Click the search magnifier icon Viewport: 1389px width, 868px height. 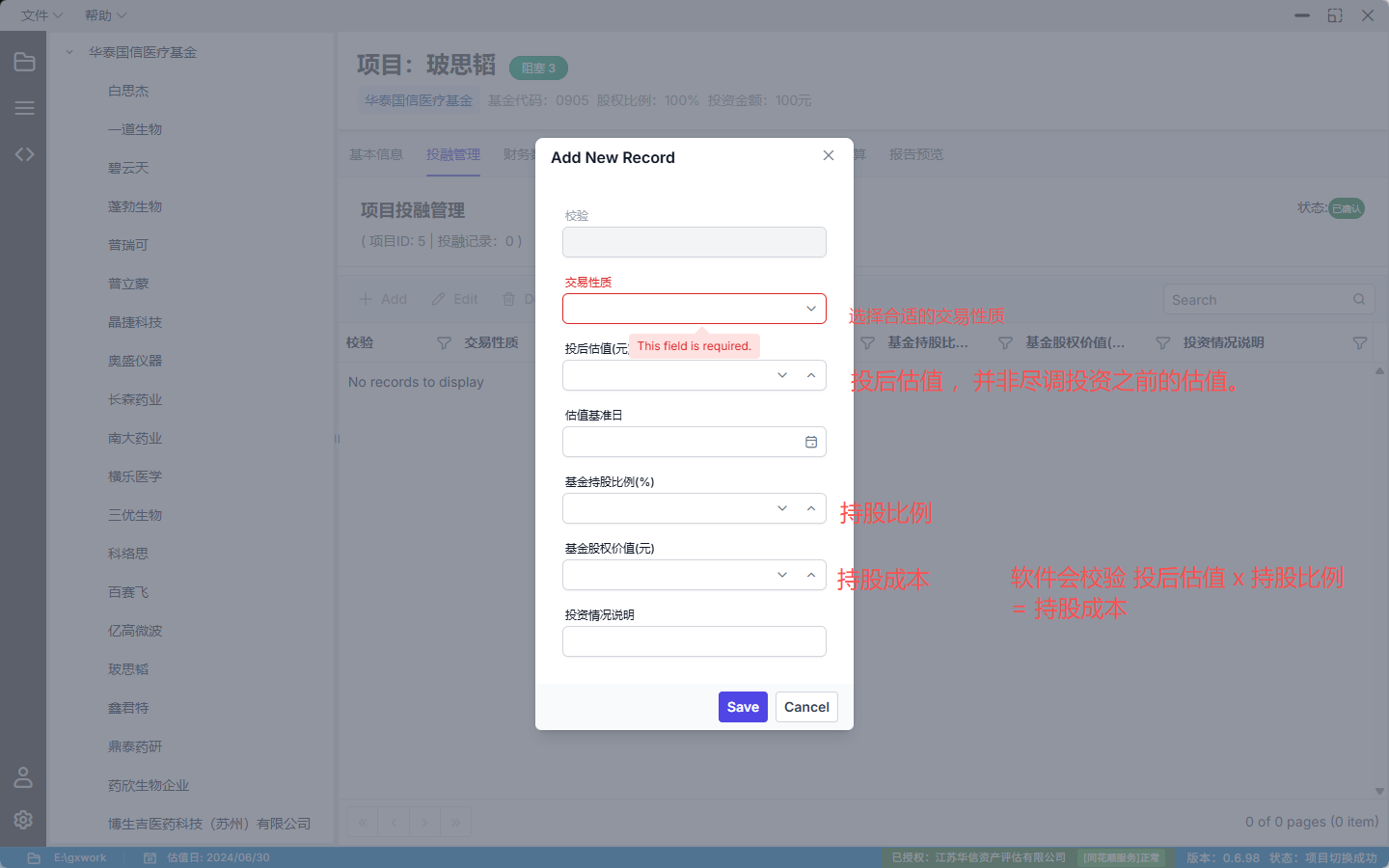coord(1359,299)
